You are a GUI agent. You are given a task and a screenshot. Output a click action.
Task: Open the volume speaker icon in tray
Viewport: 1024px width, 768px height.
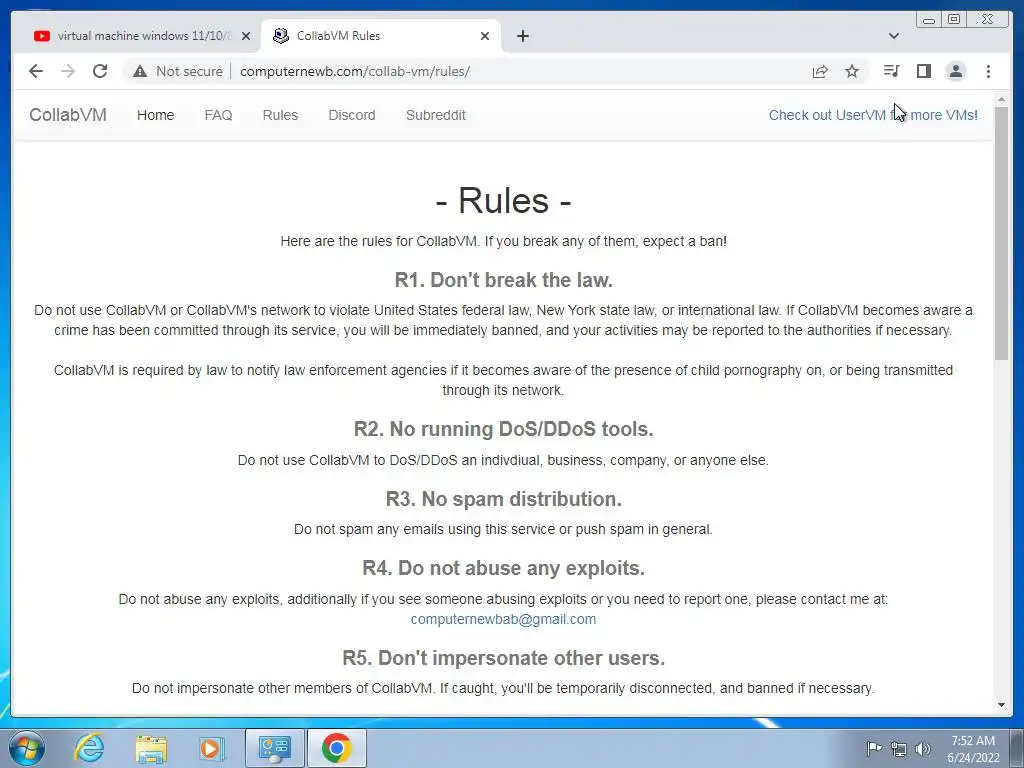click(x=923, y=748)
